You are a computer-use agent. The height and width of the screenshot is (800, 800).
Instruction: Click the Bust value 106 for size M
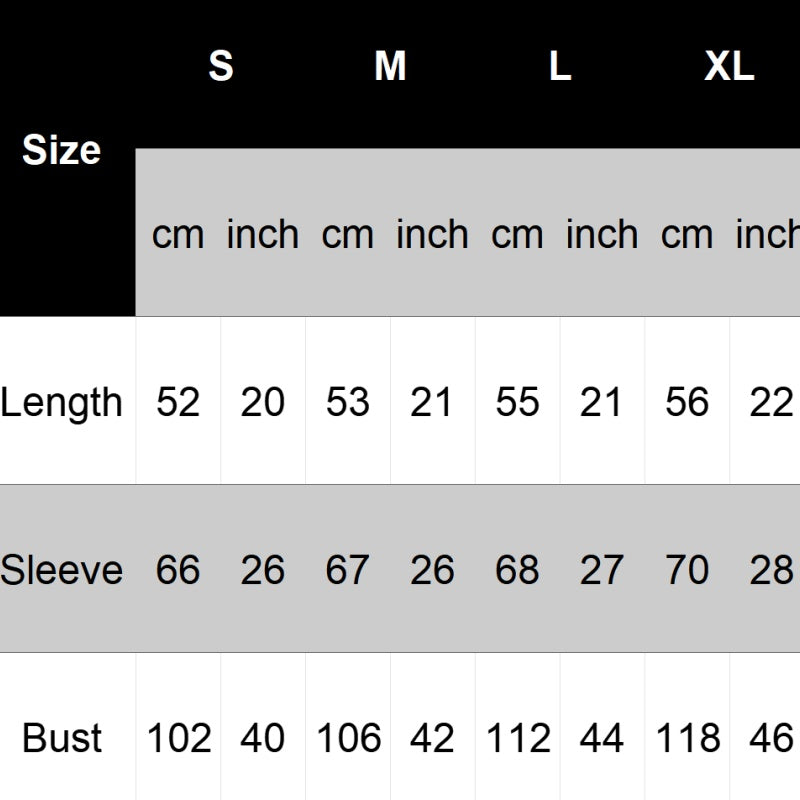click(348, 739)
